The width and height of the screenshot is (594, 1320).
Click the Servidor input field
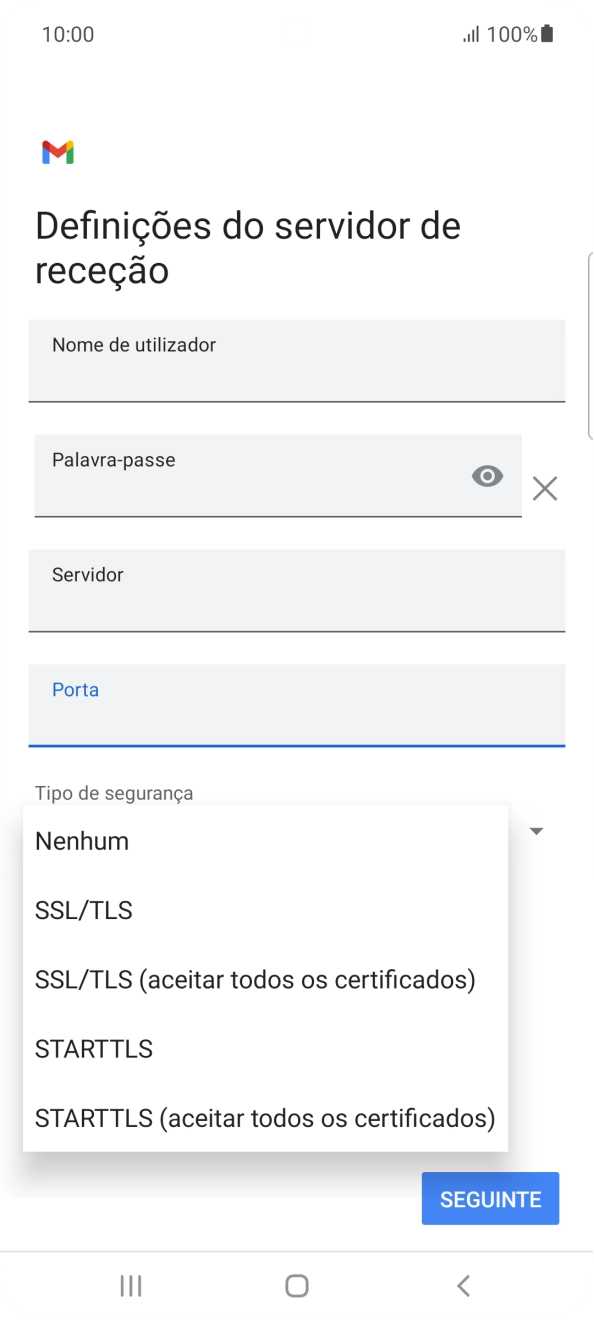coord(297,591)
